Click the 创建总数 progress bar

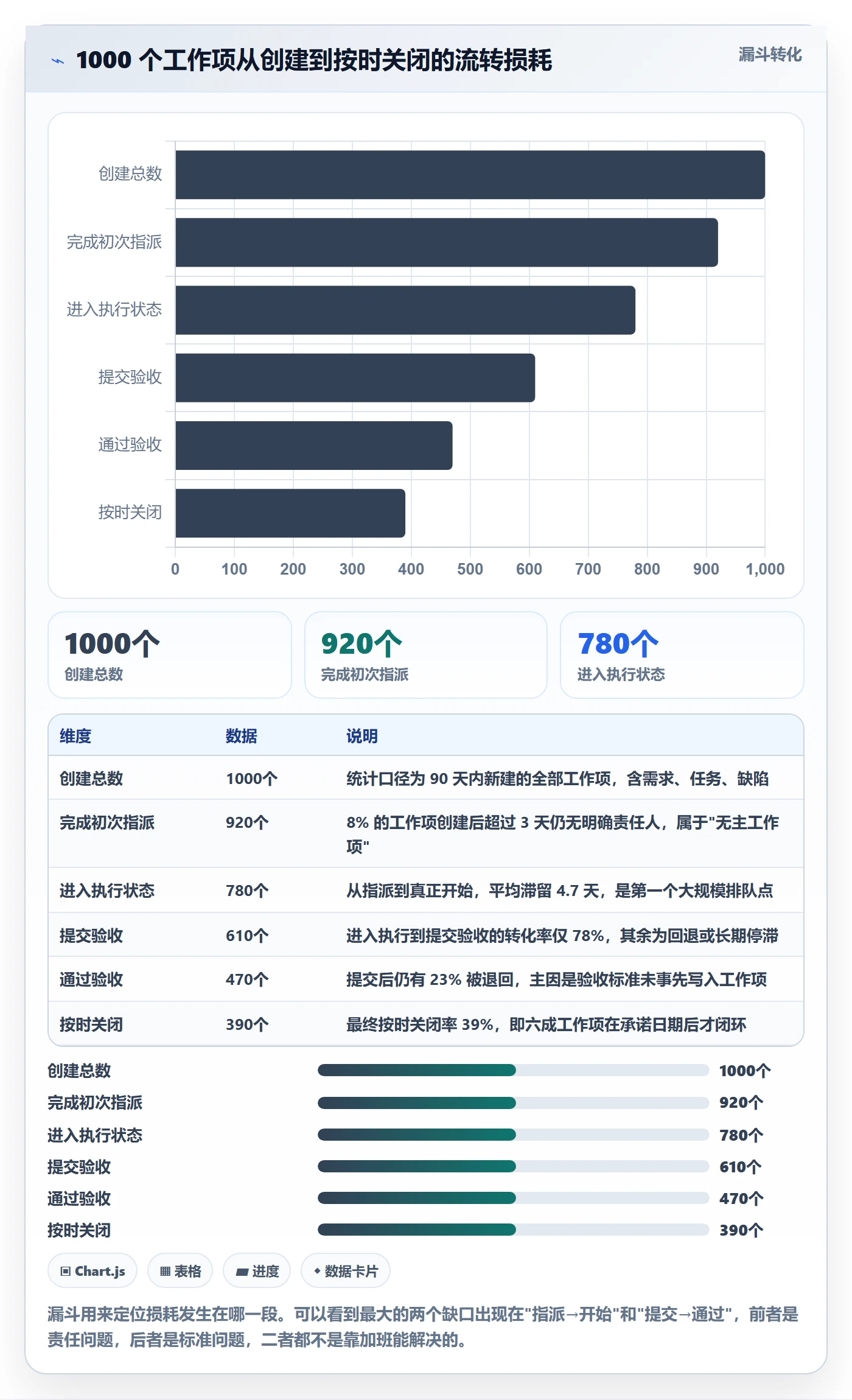[x=513, y=1070]
